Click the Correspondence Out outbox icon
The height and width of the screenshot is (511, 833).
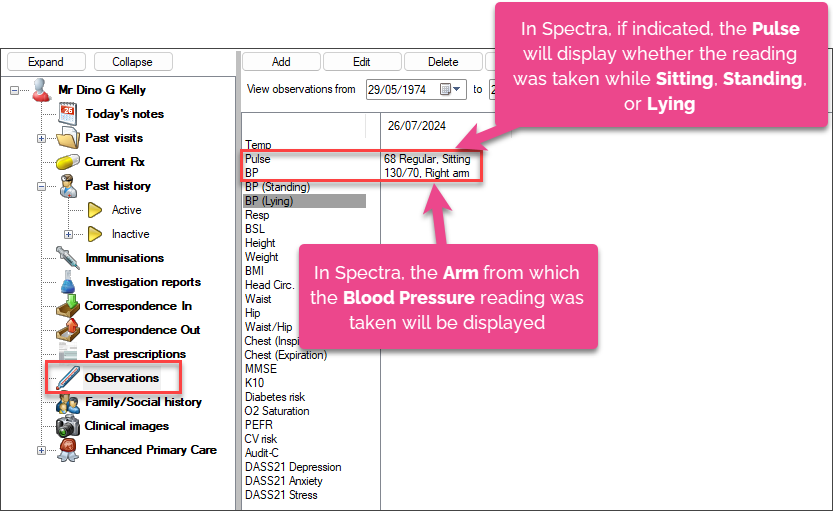pos(67,330)
